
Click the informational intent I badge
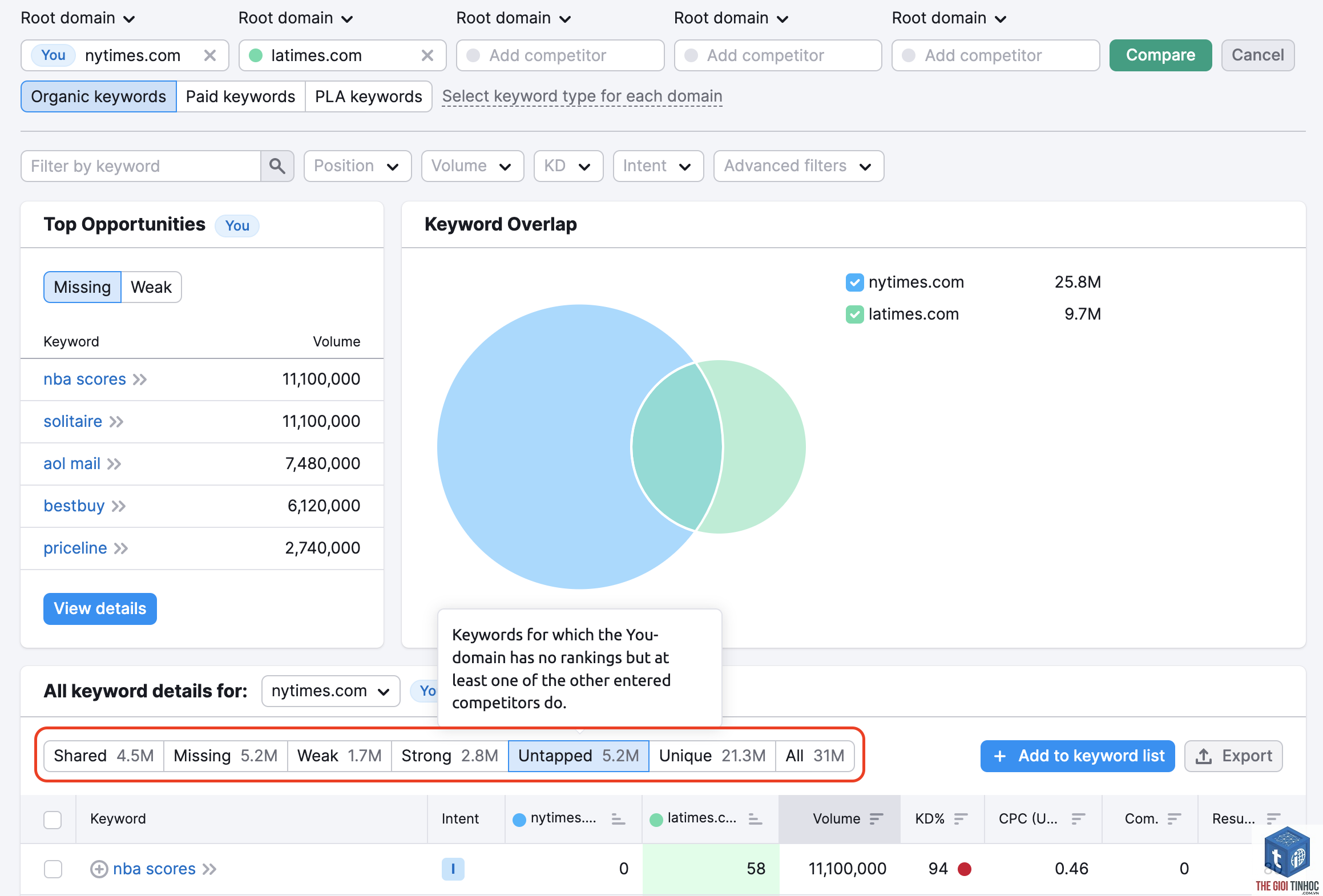[x=453, y=869]
